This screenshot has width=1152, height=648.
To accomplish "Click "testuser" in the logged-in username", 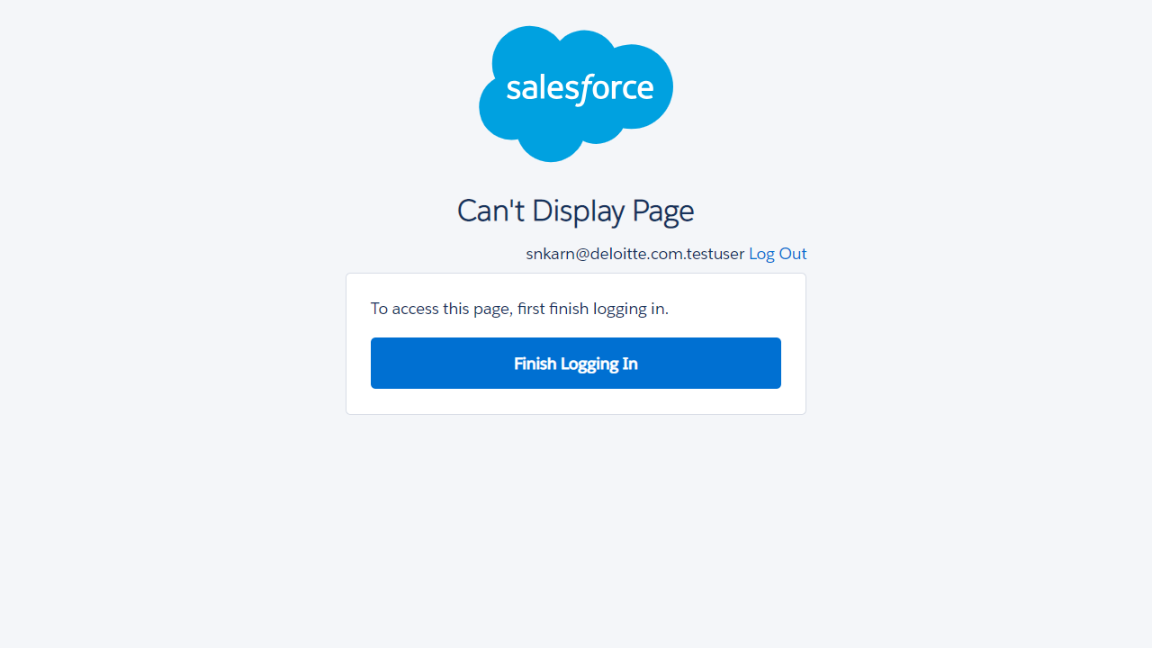I will coord(716,254).
